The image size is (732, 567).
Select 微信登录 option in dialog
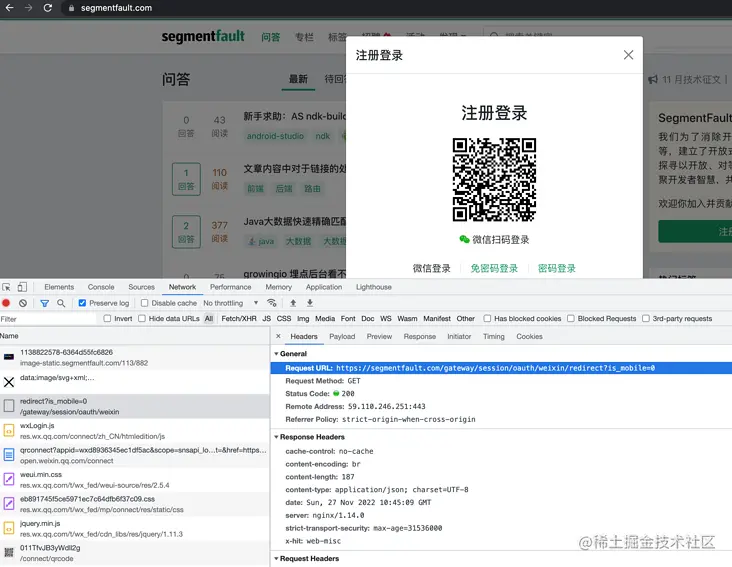[431, 268]
